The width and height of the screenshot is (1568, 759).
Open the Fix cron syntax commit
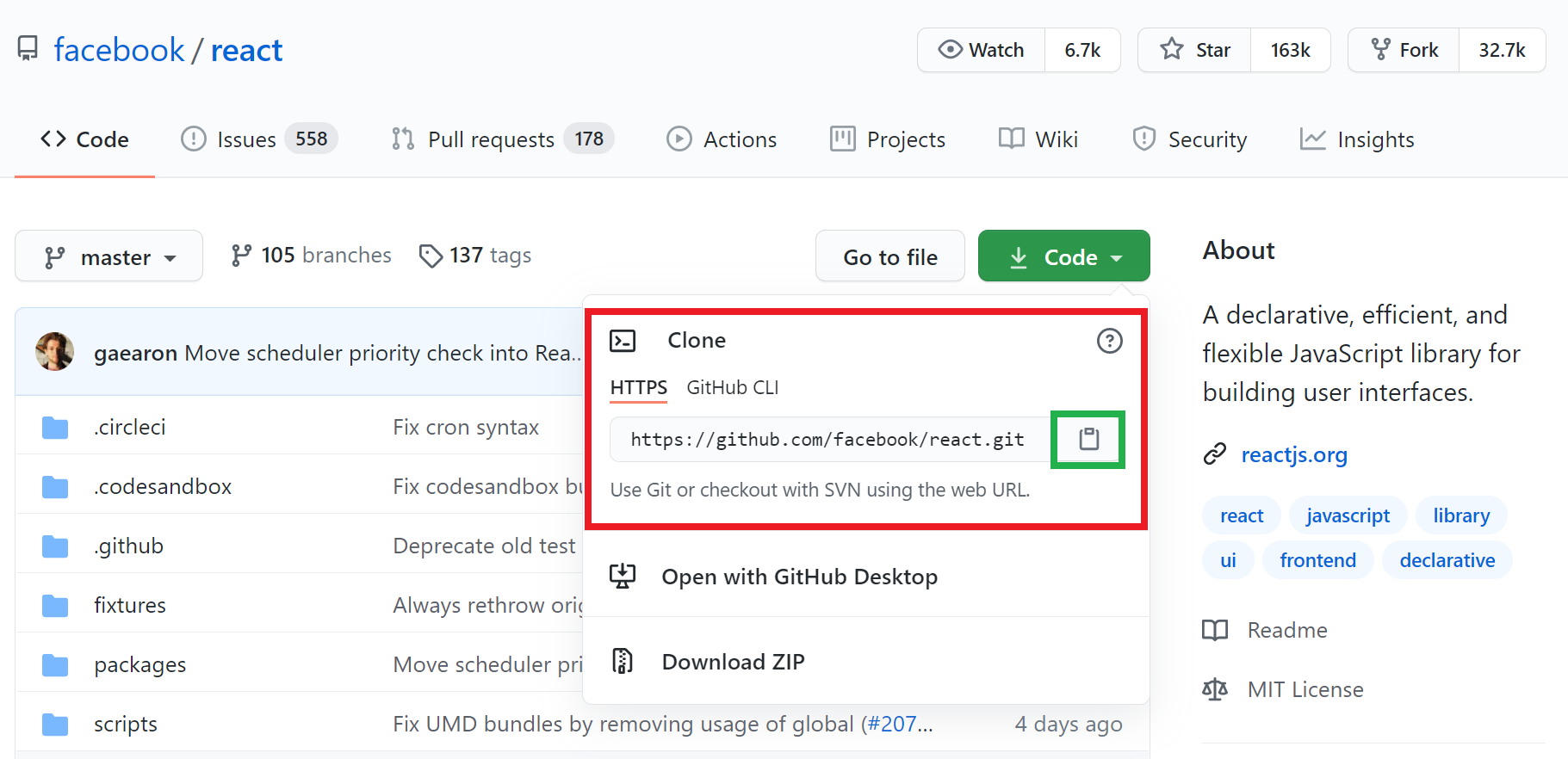point(466,427)
